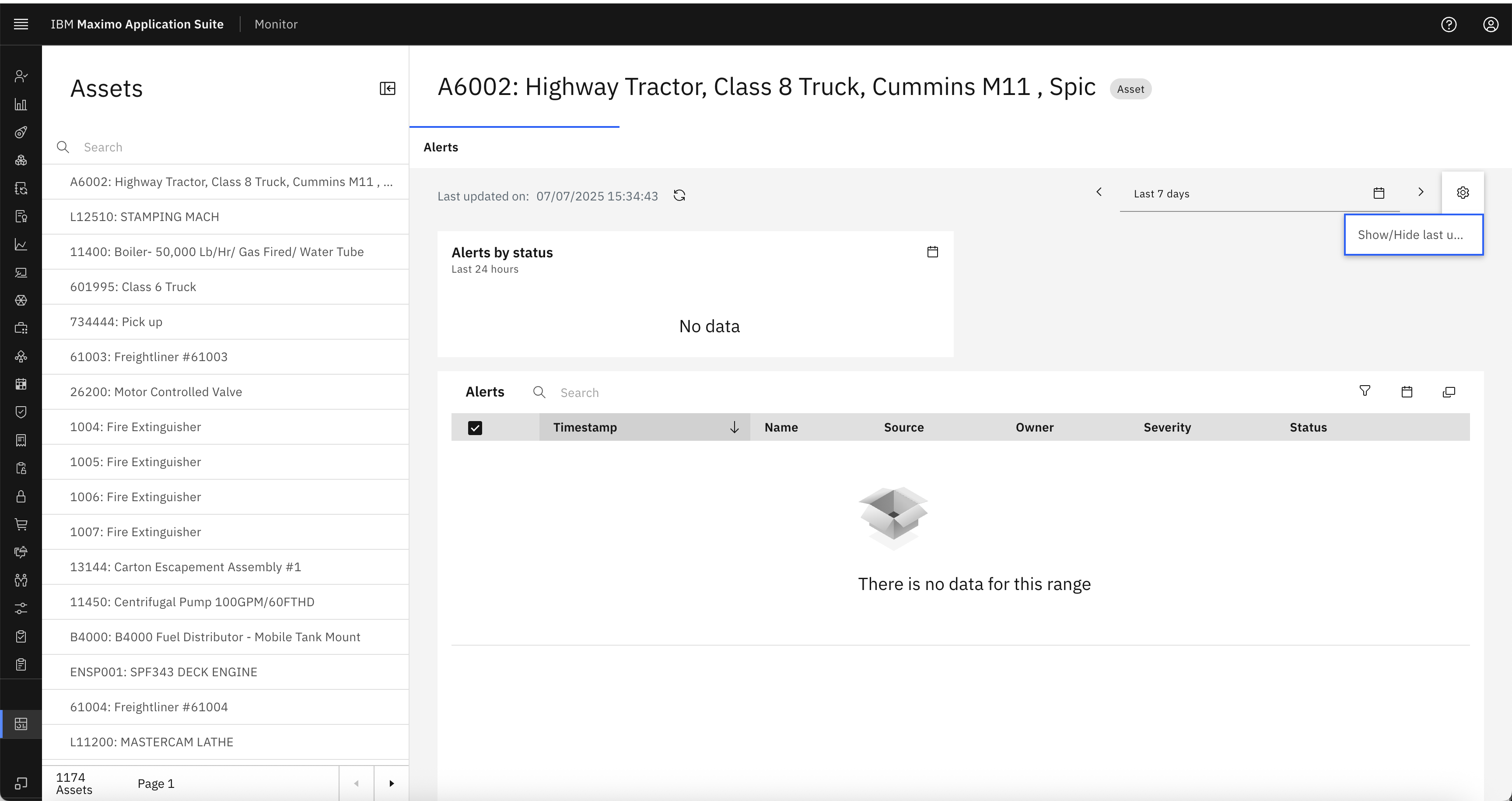The width and height of the screenshot is (1512, 801).
Task: Select asset L12510: STAMPING MACH
Action: pyautogui.click(x=225, y=217)
